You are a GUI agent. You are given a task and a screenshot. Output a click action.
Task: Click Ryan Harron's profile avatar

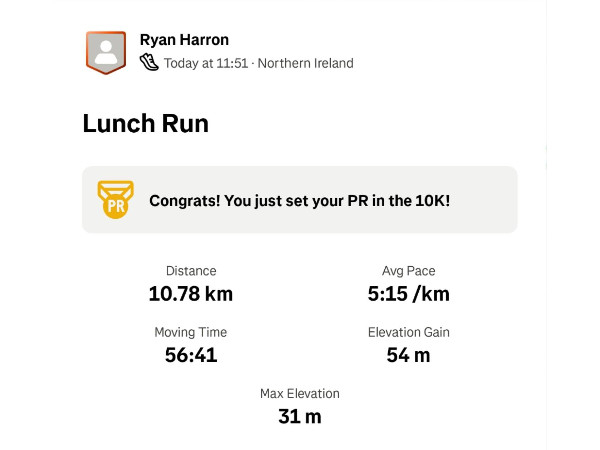(x=106, y=52)
